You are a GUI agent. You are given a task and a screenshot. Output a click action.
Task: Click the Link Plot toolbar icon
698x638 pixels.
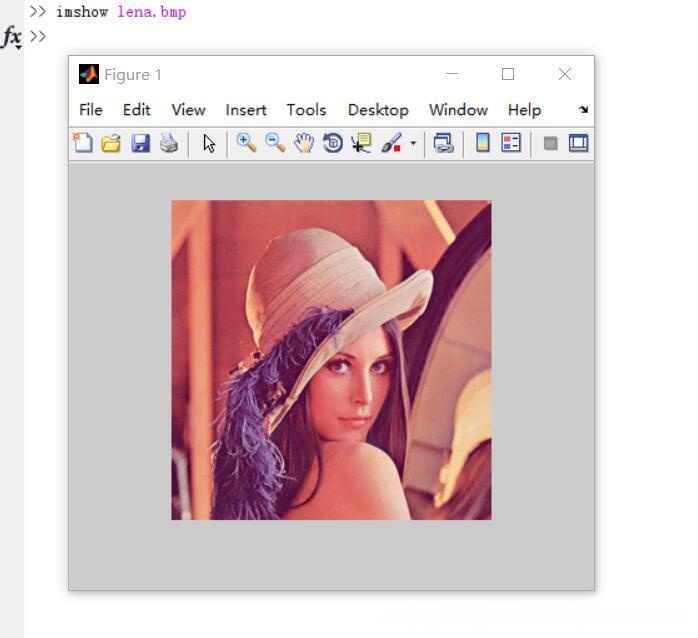click(x=444, y=143)
